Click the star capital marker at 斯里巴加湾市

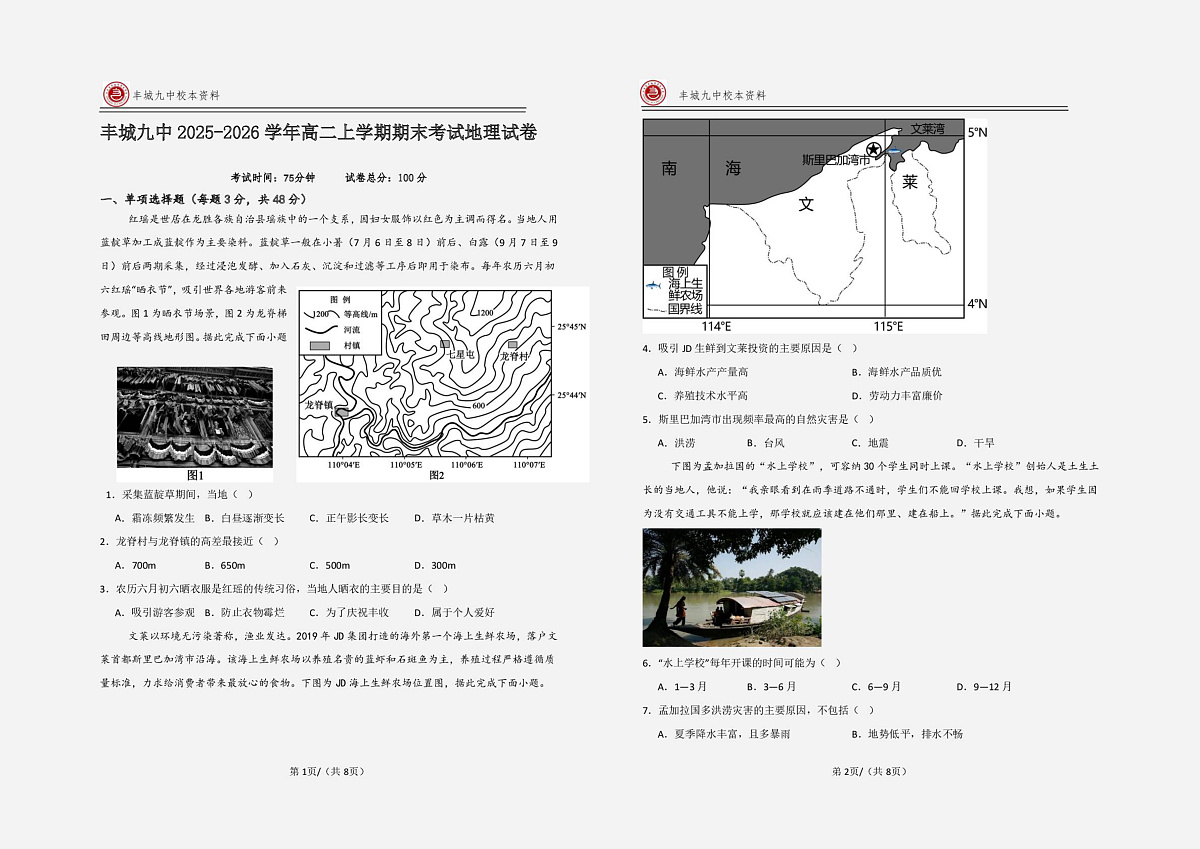874,151
